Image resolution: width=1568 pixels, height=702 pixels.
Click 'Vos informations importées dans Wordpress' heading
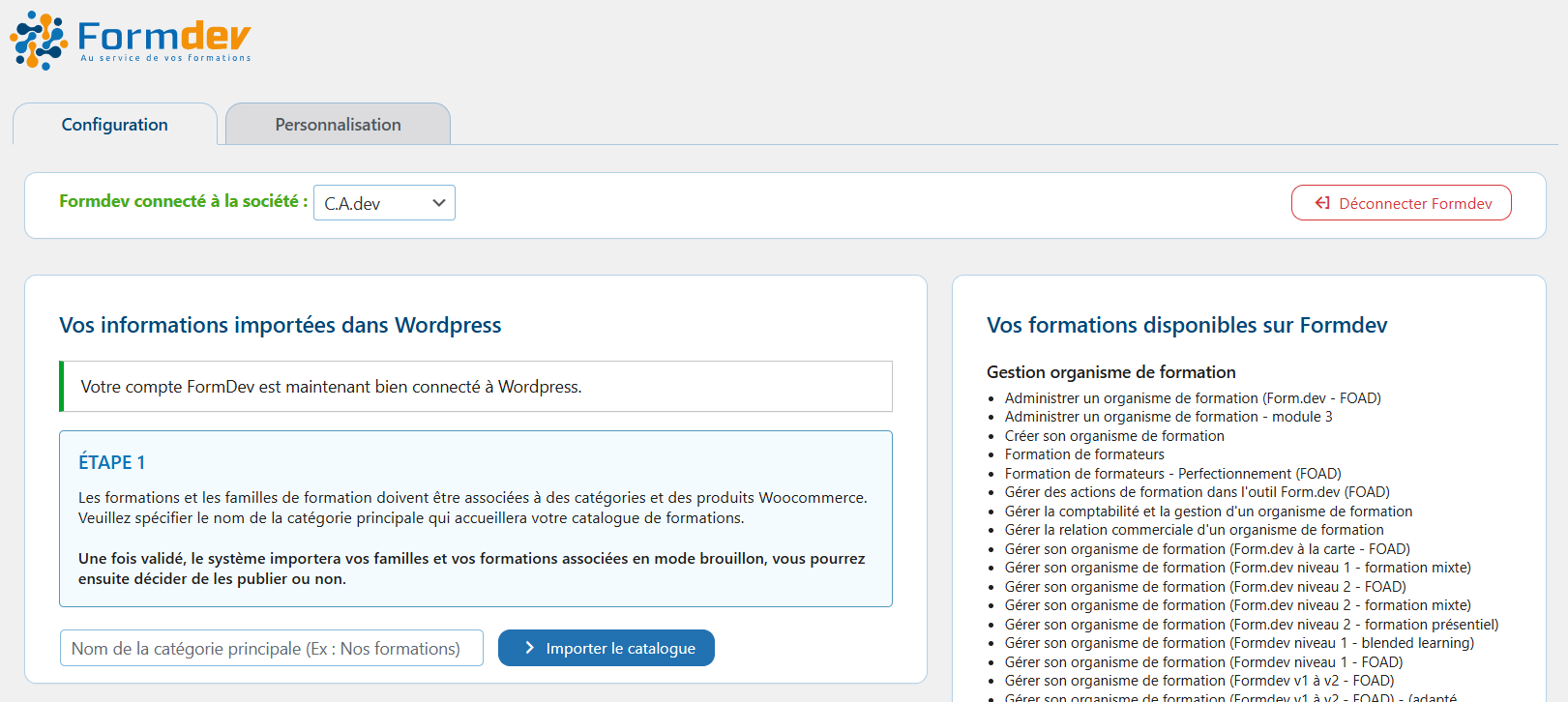tap(280, 325)
